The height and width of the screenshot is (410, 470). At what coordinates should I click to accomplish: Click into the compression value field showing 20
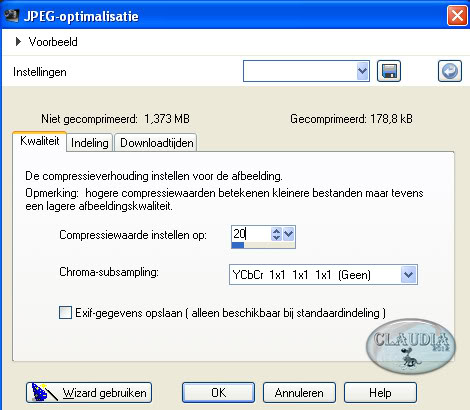(x=251, y=234)
